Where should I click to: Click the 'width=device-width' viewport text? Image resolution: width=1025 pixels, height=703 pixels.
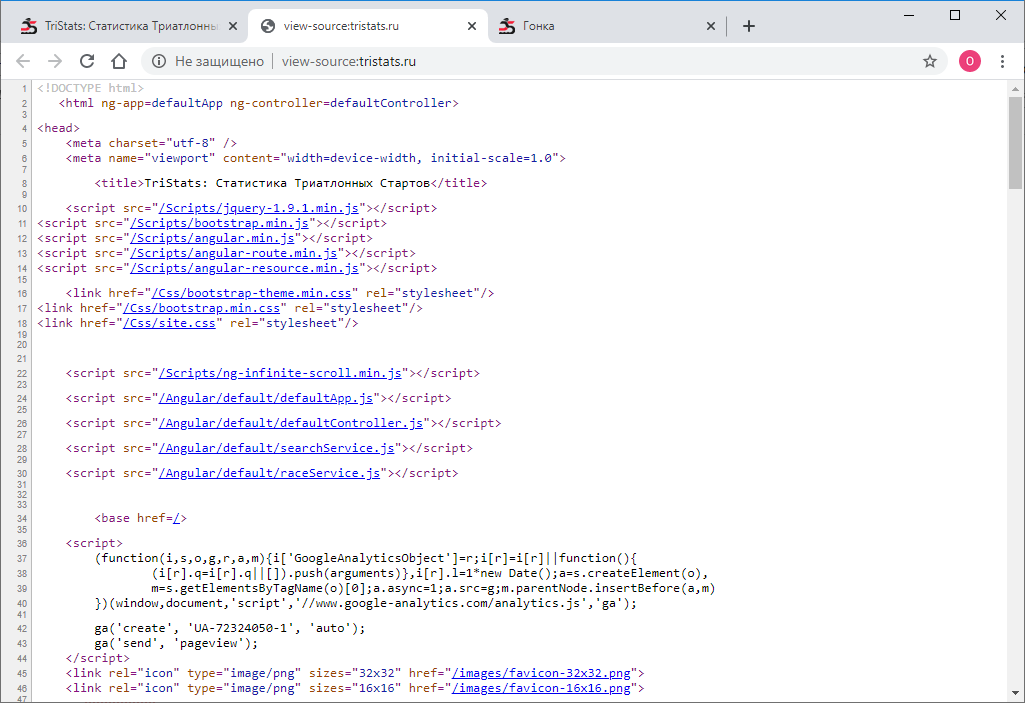point(352,158)
